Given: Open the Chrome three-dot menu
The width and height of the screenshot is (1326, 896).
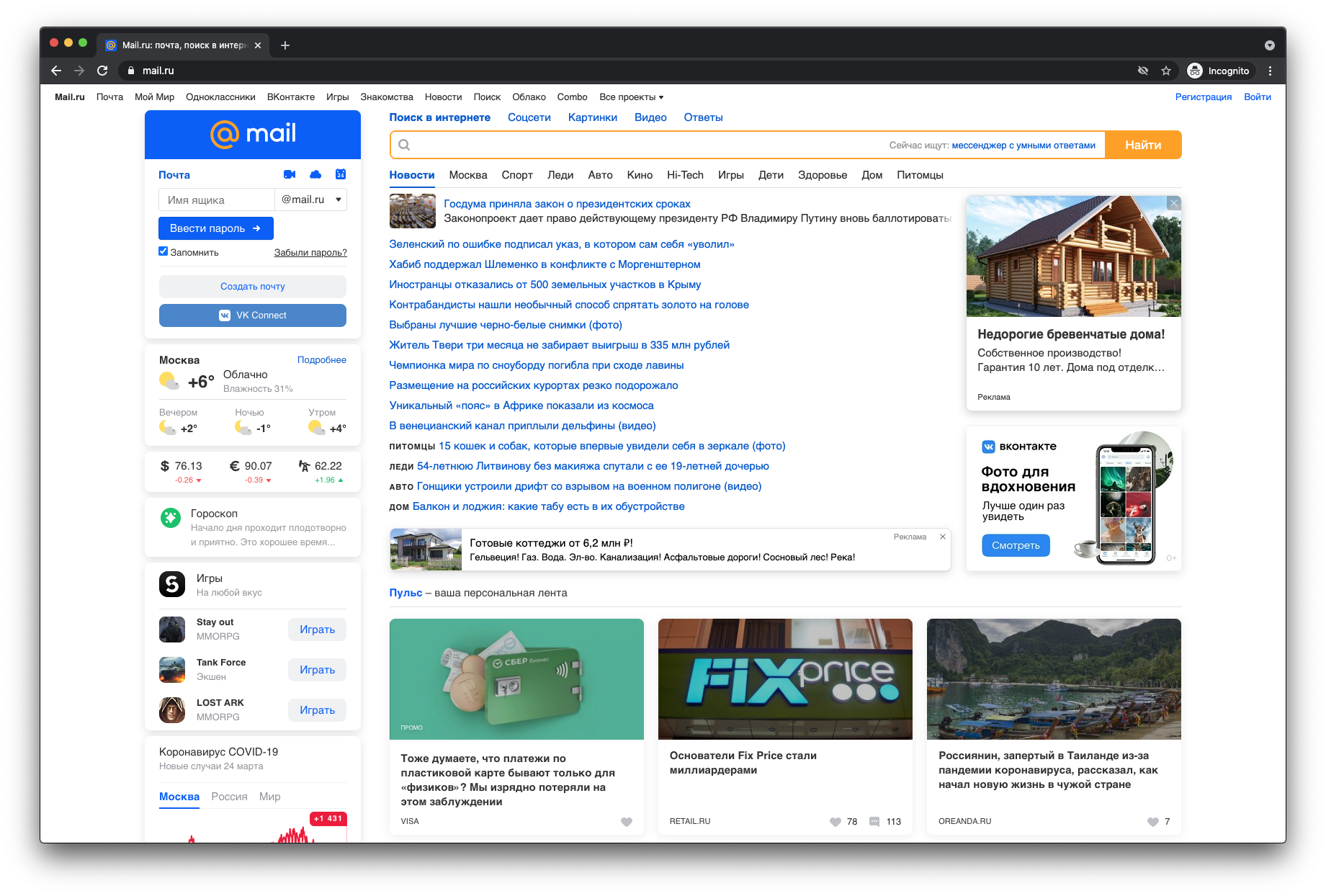Looking at the screenshot, I should pyautogui.click(x=1270, y=71).
